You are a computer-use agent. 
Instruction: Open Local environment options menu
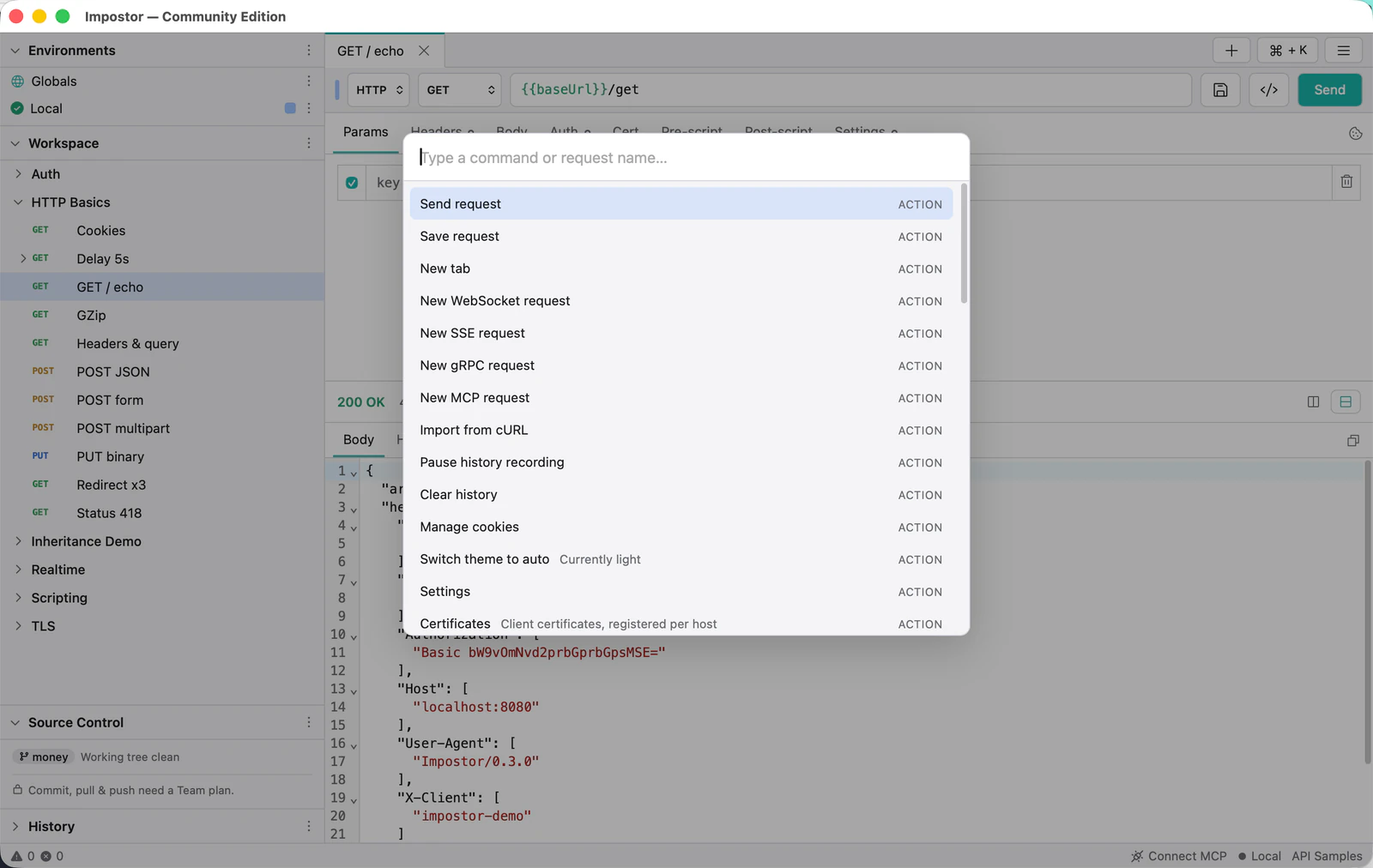click(x=309, y=108)
